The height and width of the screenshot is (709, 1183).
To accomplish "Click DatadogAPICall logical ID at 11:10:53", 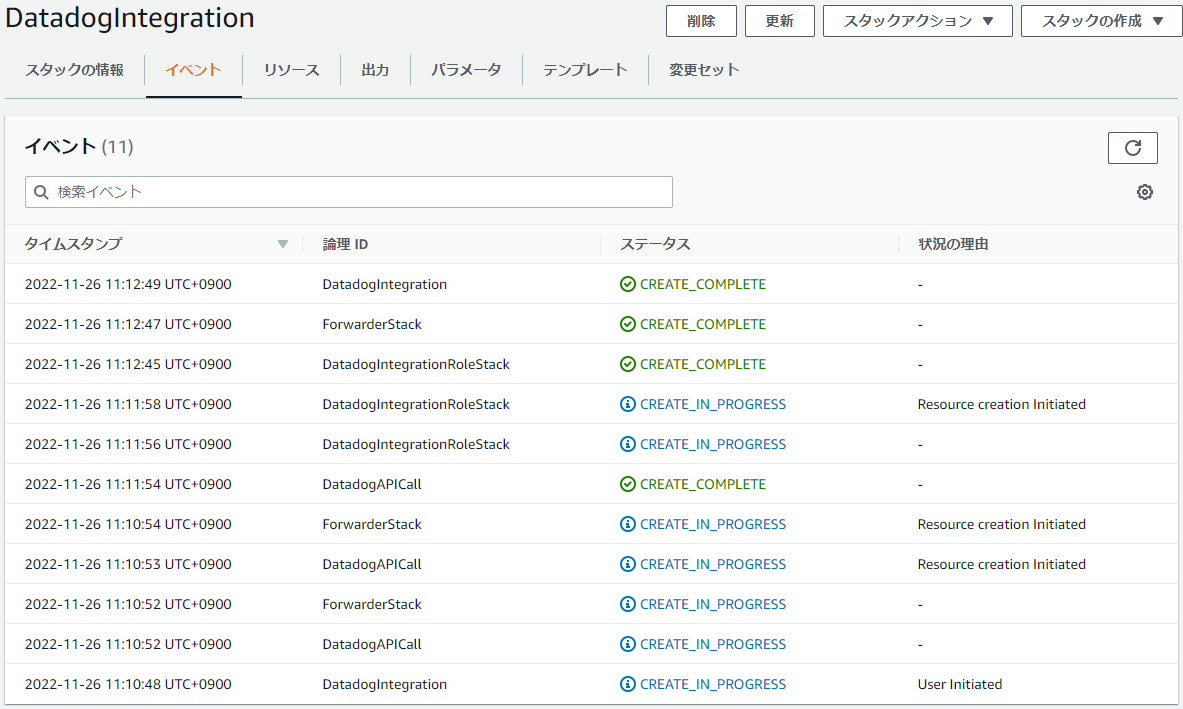I will 372,564.
